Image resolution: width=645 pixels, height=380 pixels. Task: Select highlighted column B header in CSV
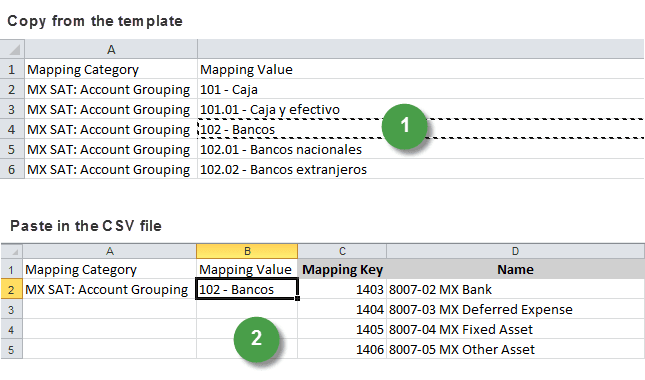click(247, 251)
